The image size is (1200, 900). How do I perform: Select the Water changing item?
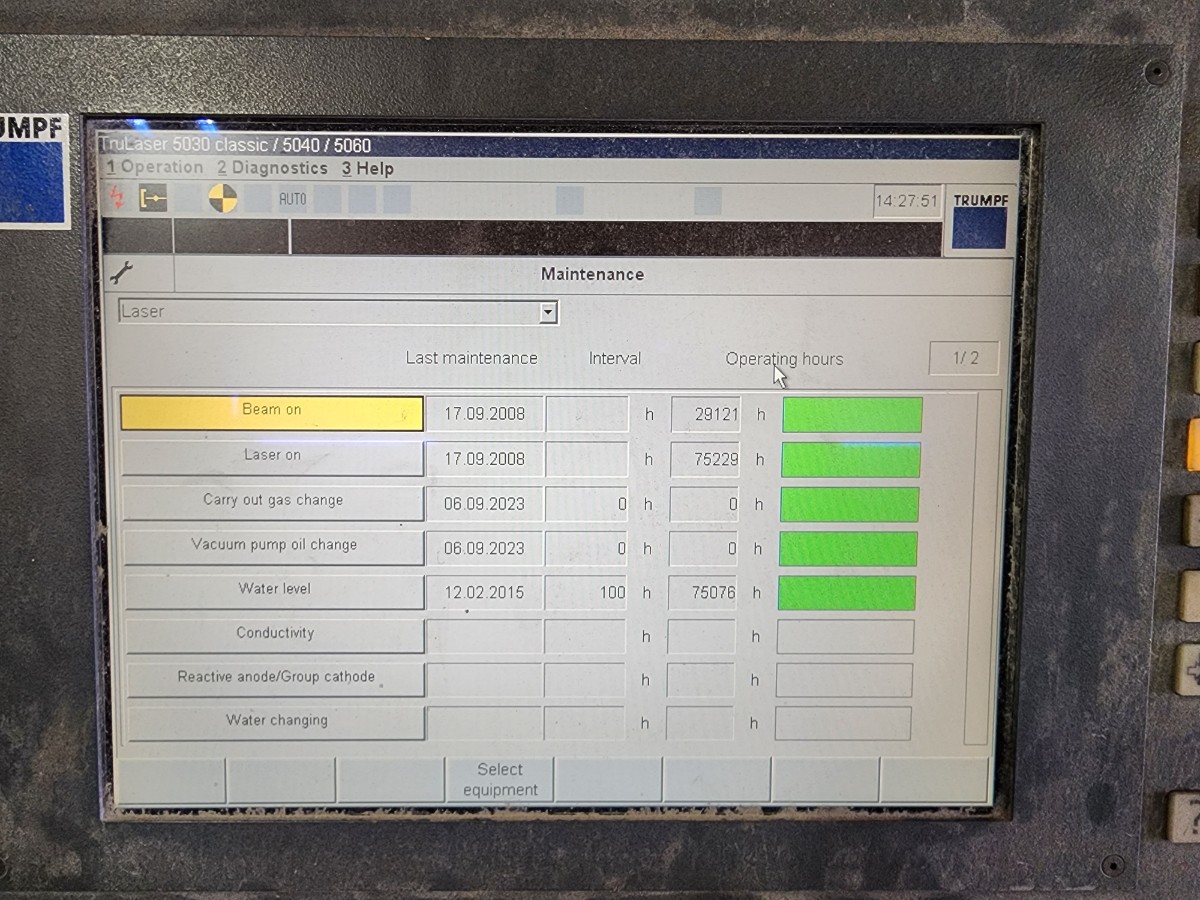point(276,722)
